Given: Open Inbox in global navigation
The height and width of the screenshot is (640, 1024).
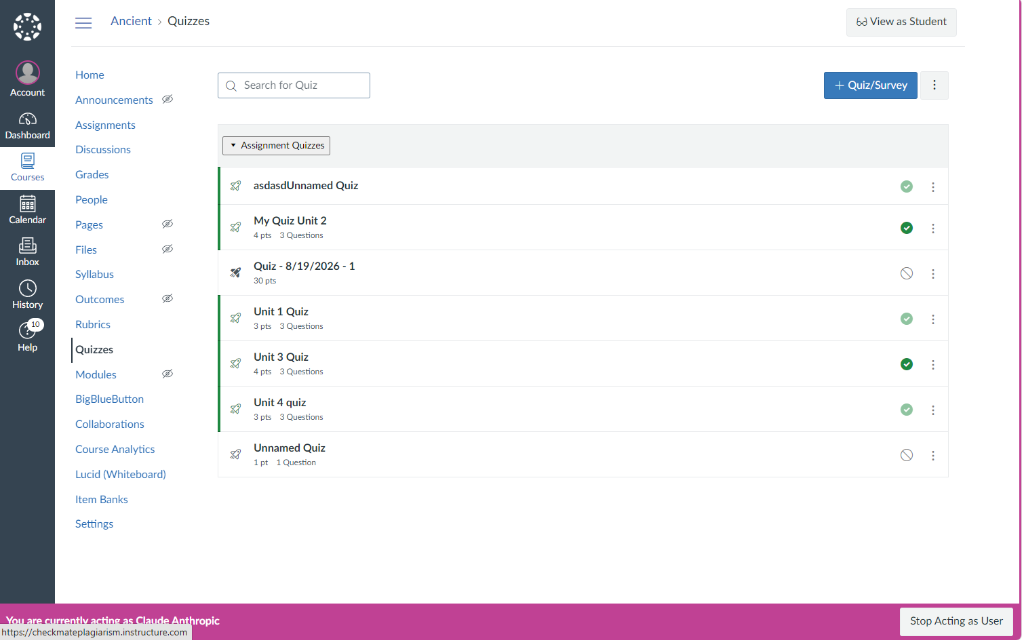Looking at the screenshot, I should tap(27, 252).
